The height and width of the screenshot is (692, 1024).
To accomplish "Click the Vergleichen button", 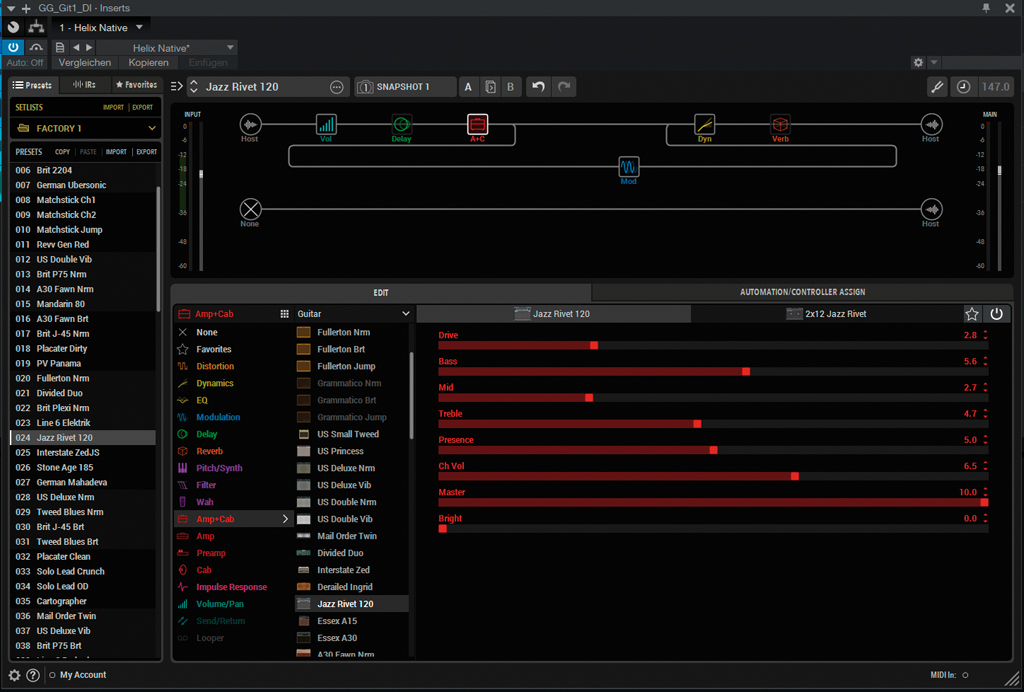I will point(85,63).
